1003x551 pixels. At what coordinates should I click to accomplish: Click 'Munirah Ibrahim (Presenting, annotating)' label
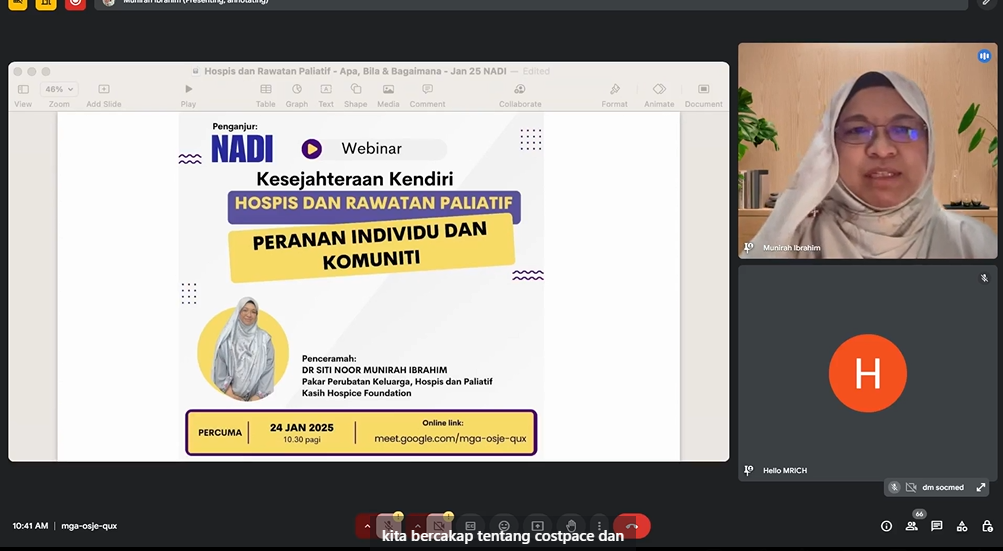click(x=196, y=1)
